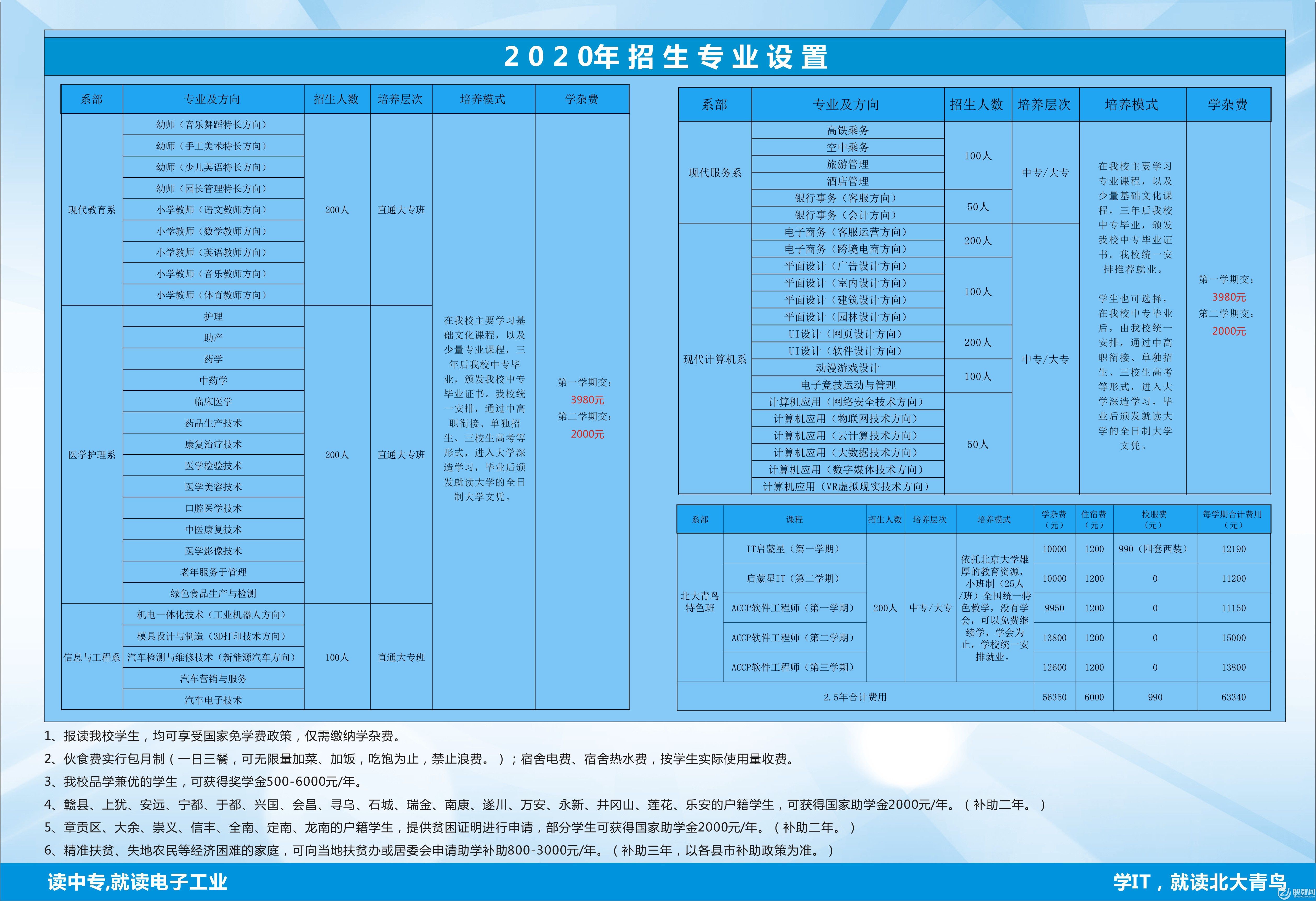Screen dimensions: 1316x901
Task: Select UI设计（网页设计方向） row
Action: click(848, 334)
